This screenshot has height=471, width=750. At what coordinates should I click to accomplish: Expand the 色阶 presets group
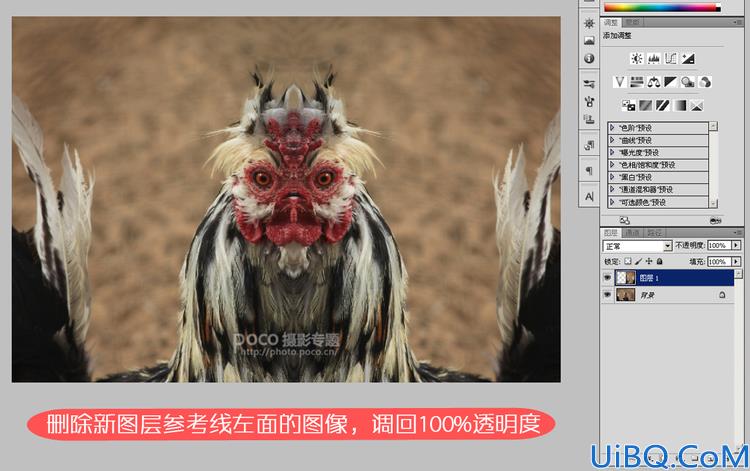click(612, 128)
